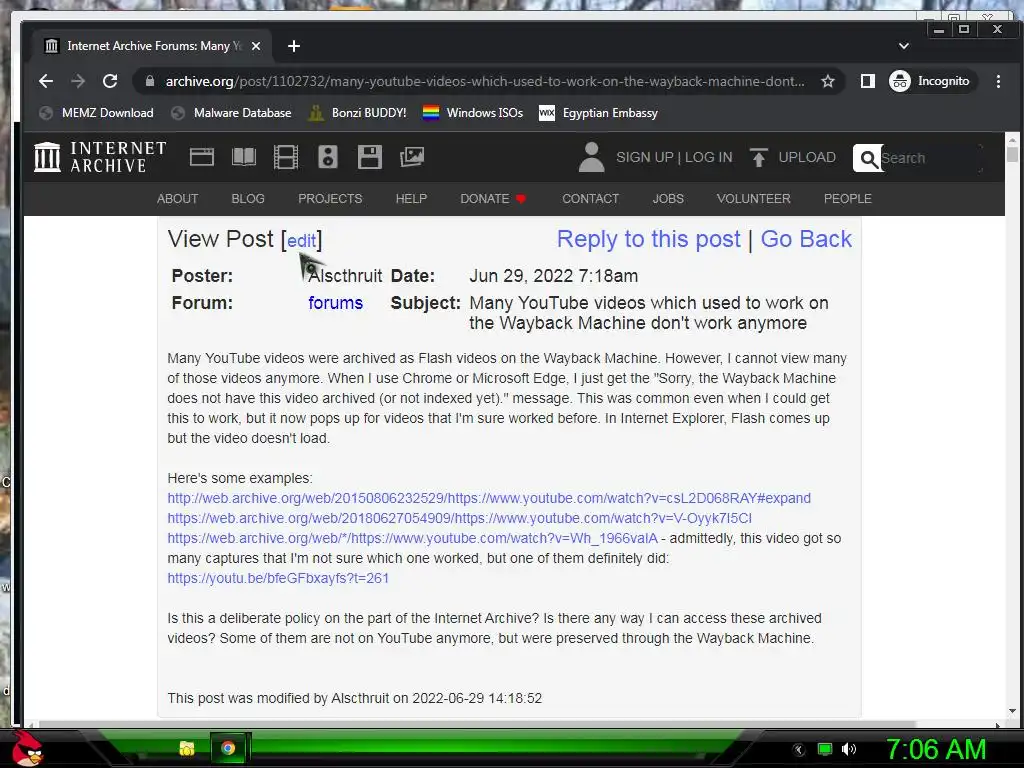
Task: Reload the page
Action: (x=110, y=81)
